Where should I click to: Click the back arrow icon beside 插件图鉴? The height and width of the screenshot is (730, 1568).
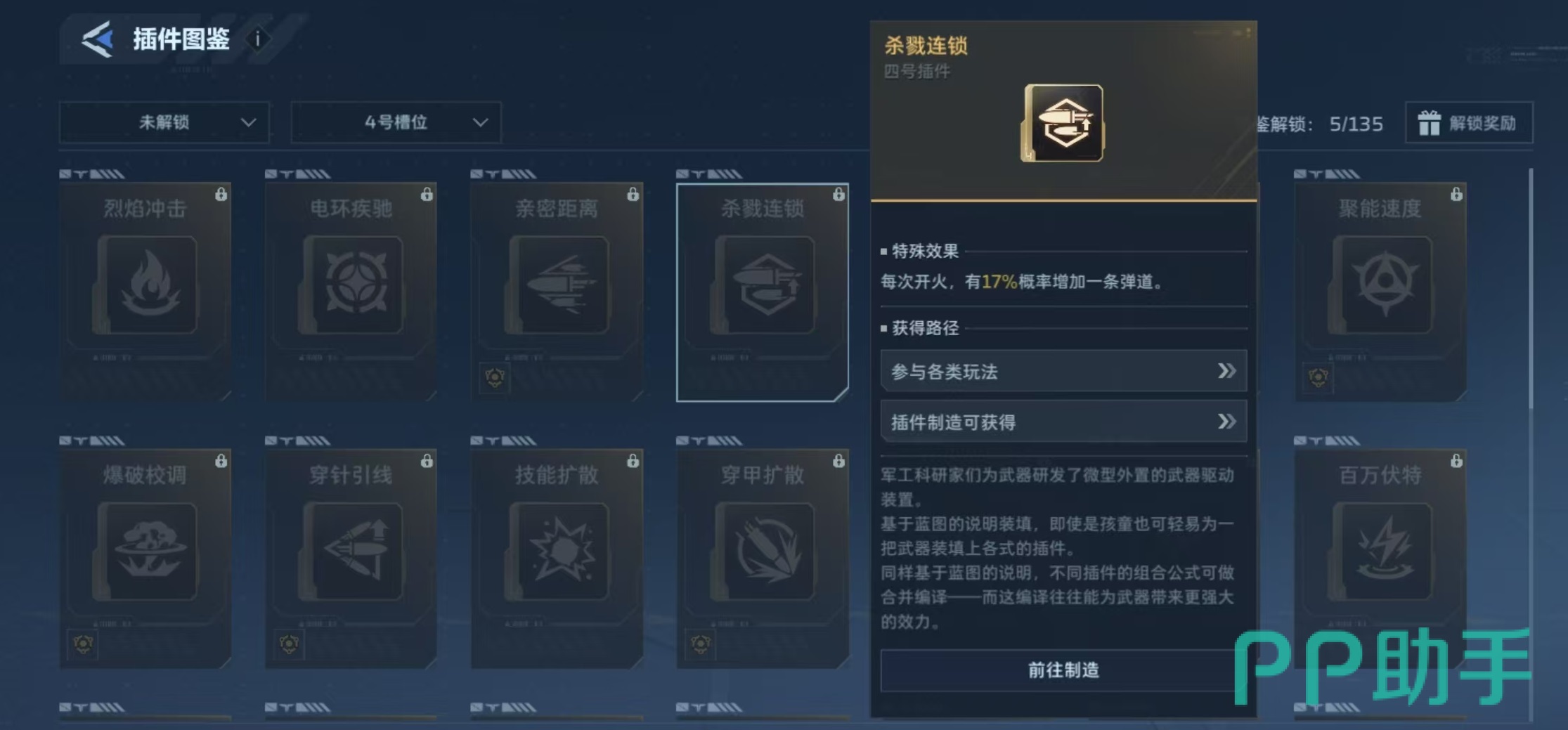[x=98, y=39]
